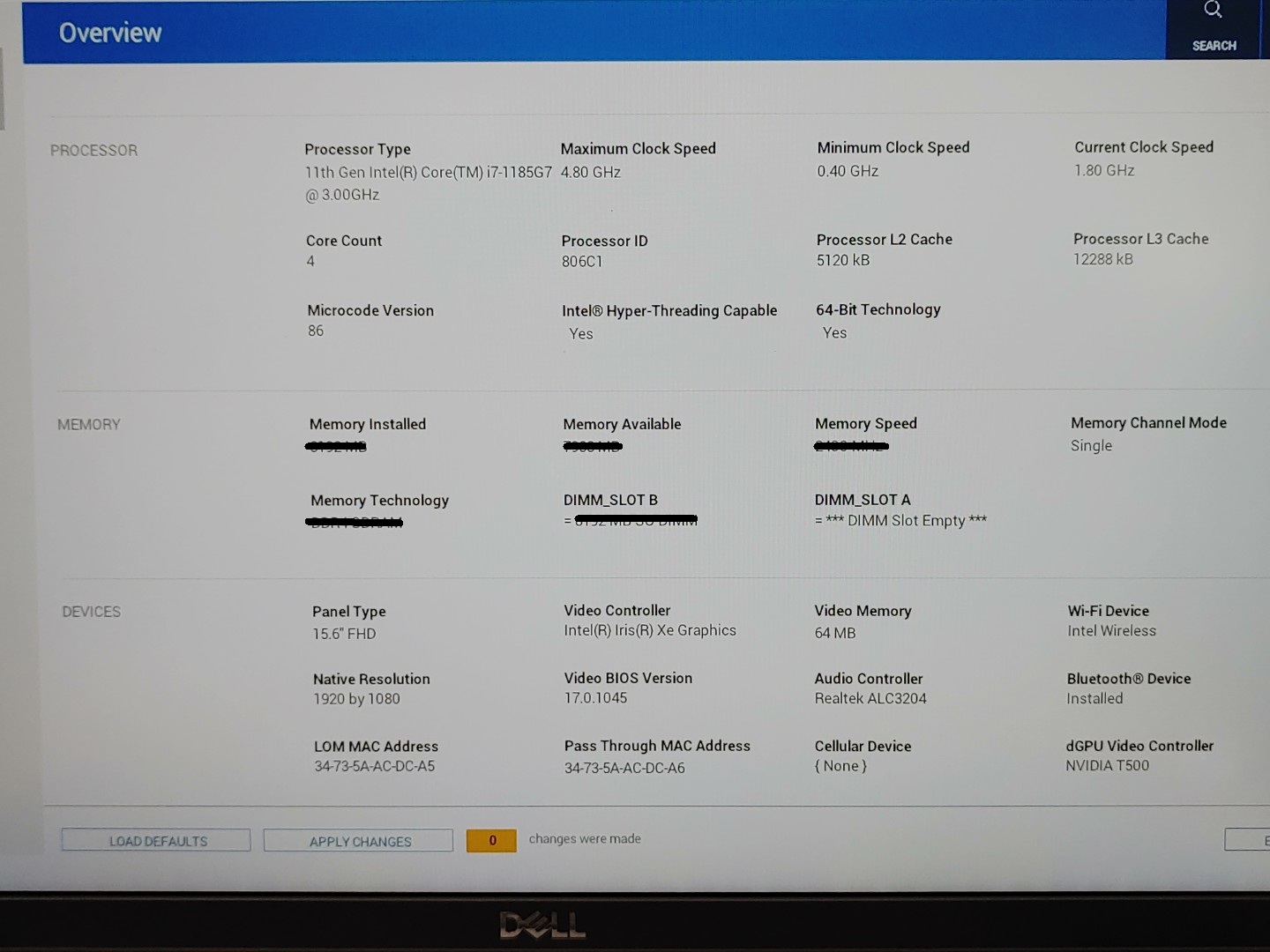Click the Processor L3 Cache 12288 kB value

(x=1102, y=259)
